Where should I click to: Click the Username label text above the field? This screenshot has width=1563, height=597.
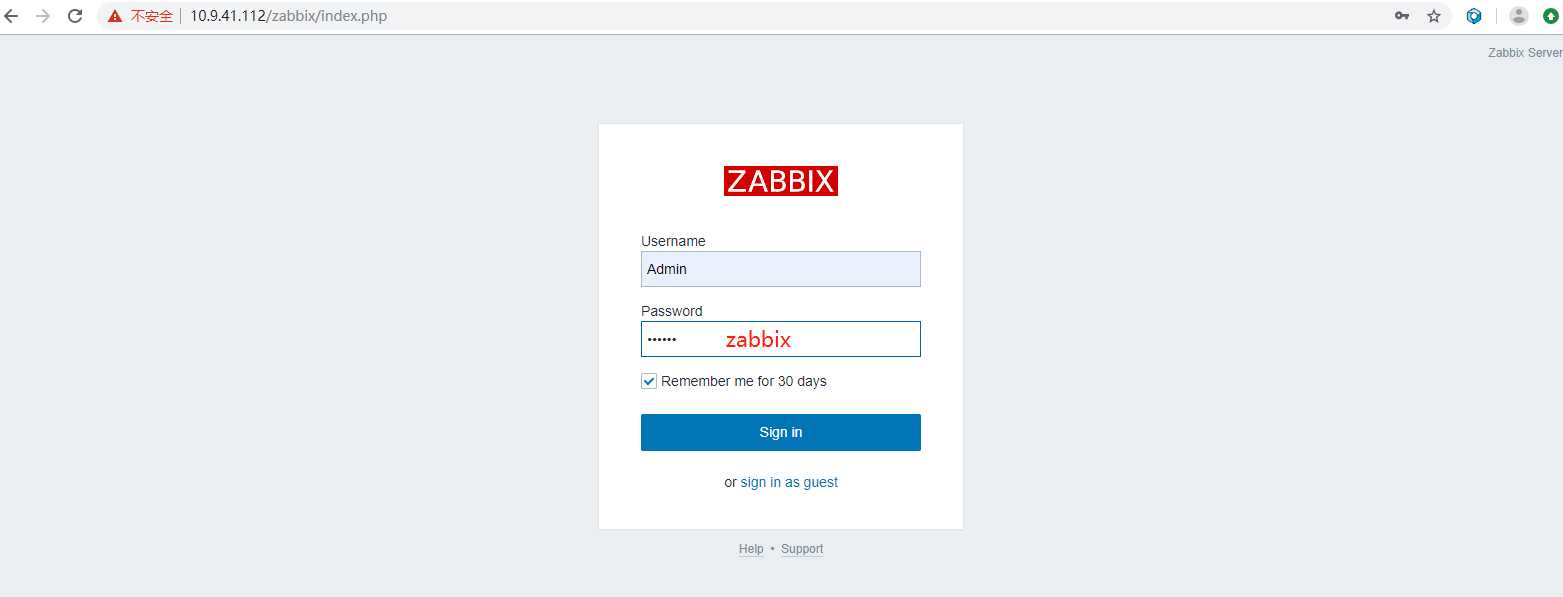[x=673, y=241]
